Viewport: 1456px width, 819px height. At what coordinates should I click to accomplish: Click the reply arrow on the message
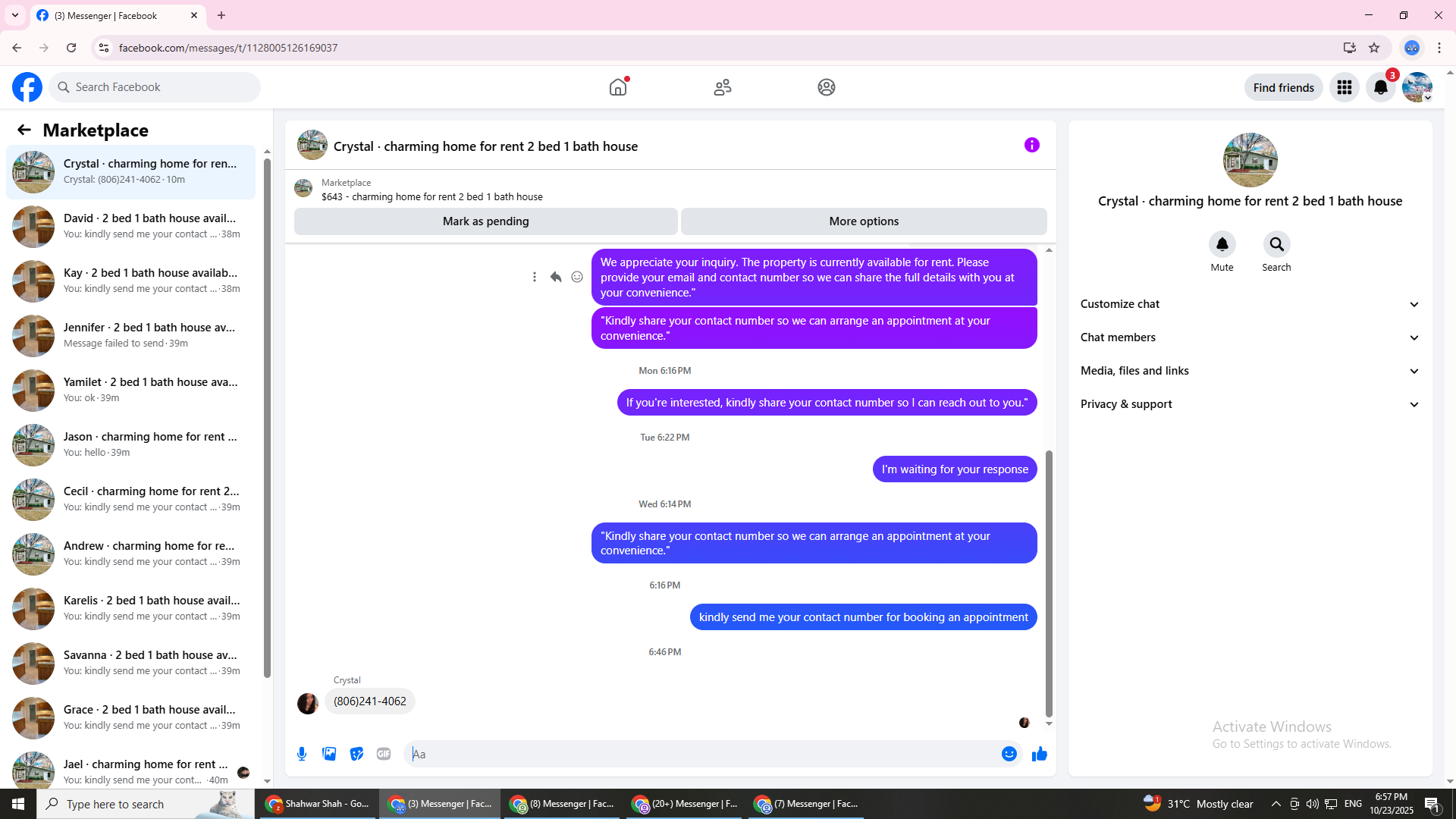point(556,277)
